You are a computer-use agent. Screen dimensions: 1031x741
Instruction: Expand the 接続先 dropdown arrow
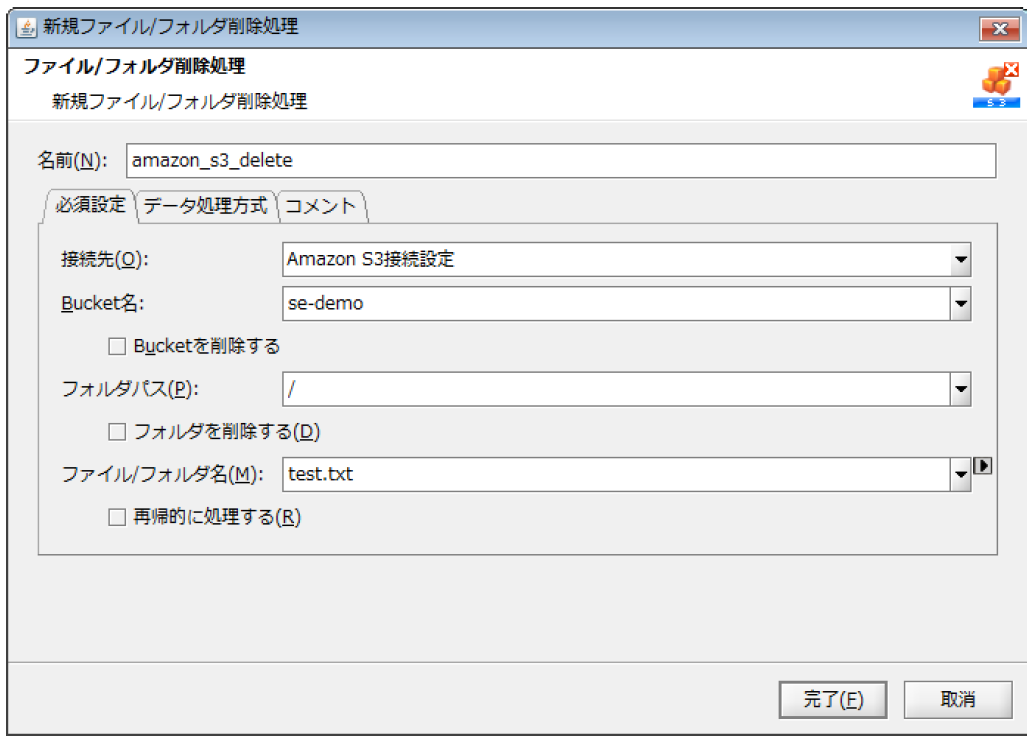pyautogui.click(x=960, y=260)
